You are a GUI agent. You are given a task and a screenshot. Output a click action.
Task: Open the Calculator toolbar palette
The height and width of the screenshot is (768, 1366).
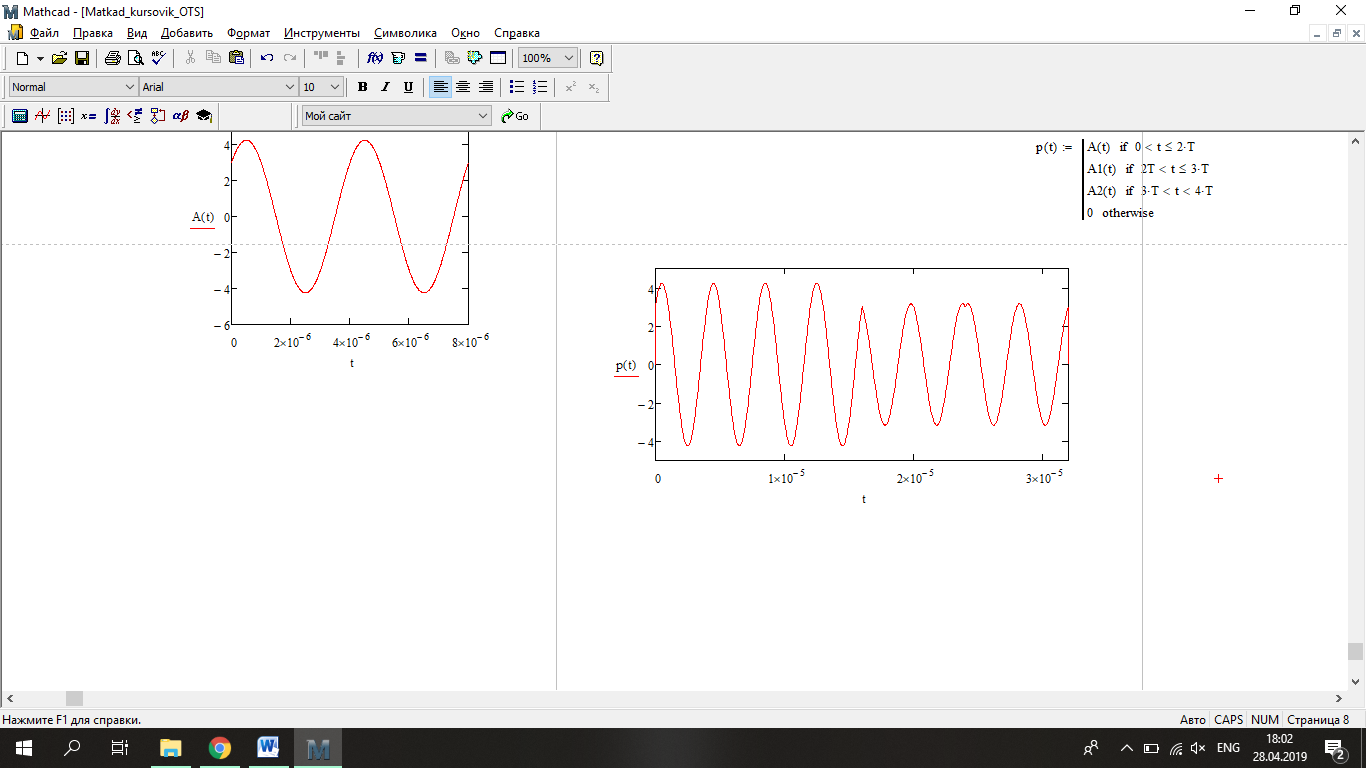[19, 116]
